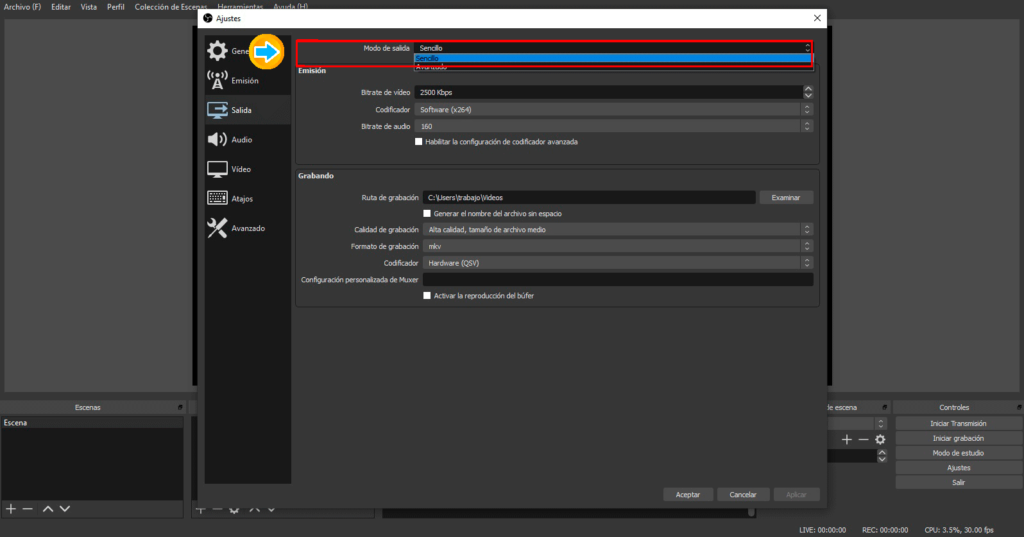Open Calidad de grabación dropdown
The width and height of the screenshot is (1024, 537).
[x=614, y=229]
